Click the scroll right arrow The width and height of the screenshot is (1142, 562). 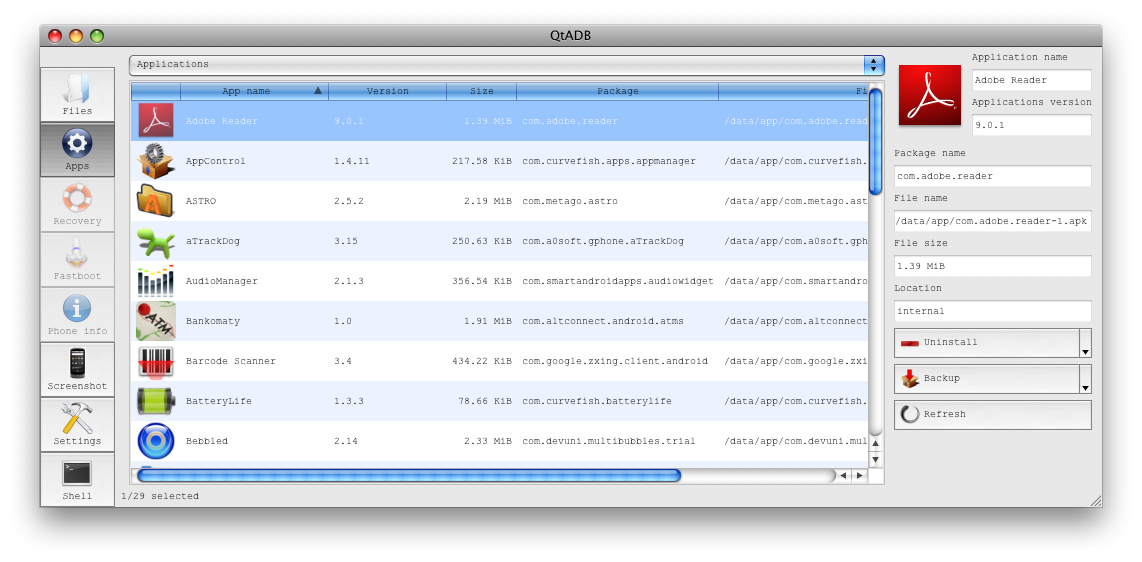859,475
